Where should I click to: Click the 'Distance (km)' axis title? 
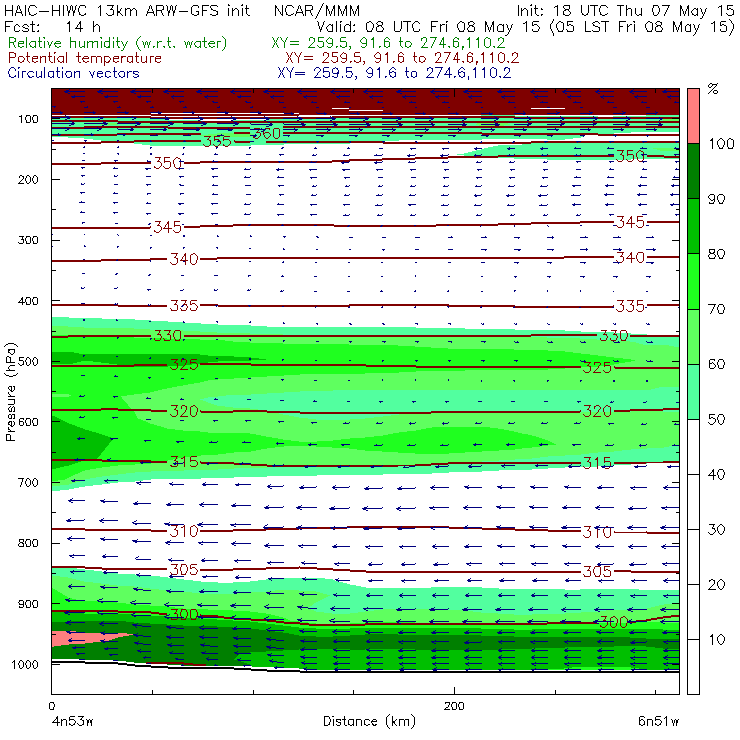tap(369, 721)
